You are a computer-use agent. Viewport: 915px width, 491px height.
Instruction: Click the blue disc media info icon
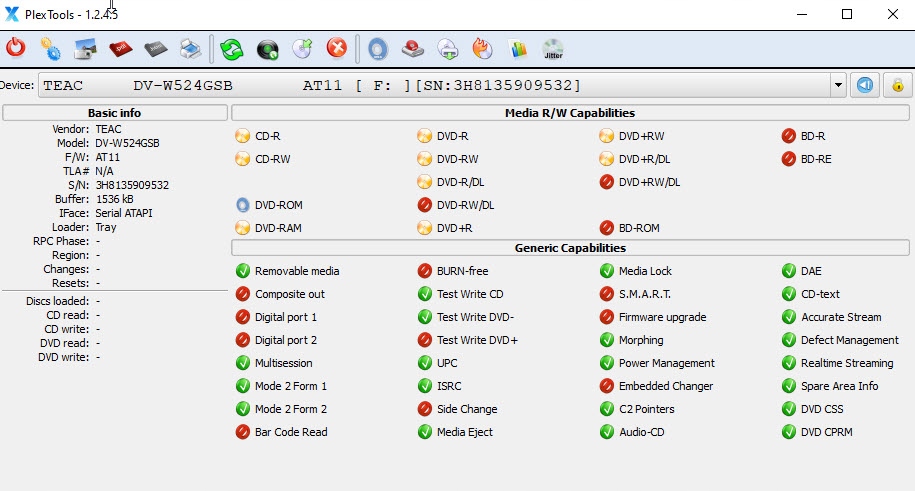point(378,49)
